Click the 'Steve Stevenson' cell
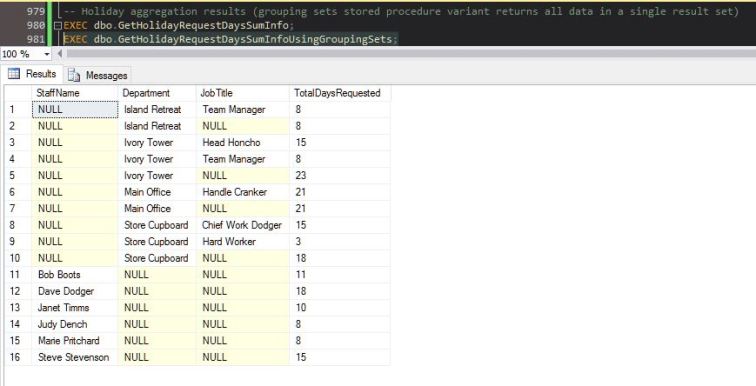The width and height of the screenshot is (756, 386). [75, 357]
